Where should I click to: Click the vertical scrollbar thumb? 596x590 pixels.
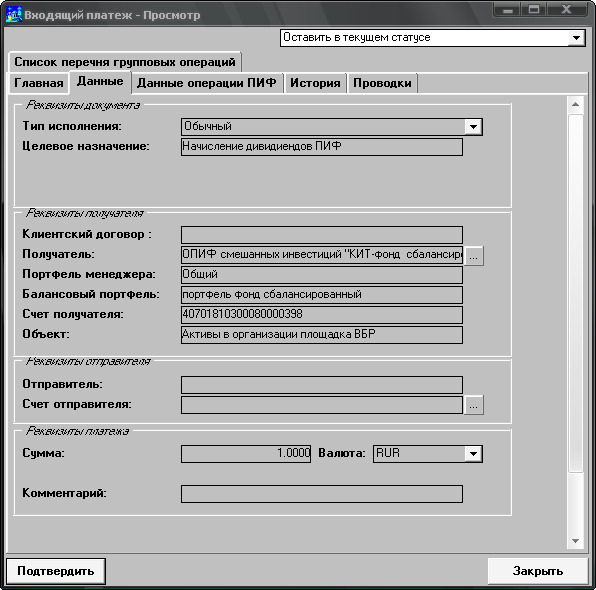(x=575, y=293)
